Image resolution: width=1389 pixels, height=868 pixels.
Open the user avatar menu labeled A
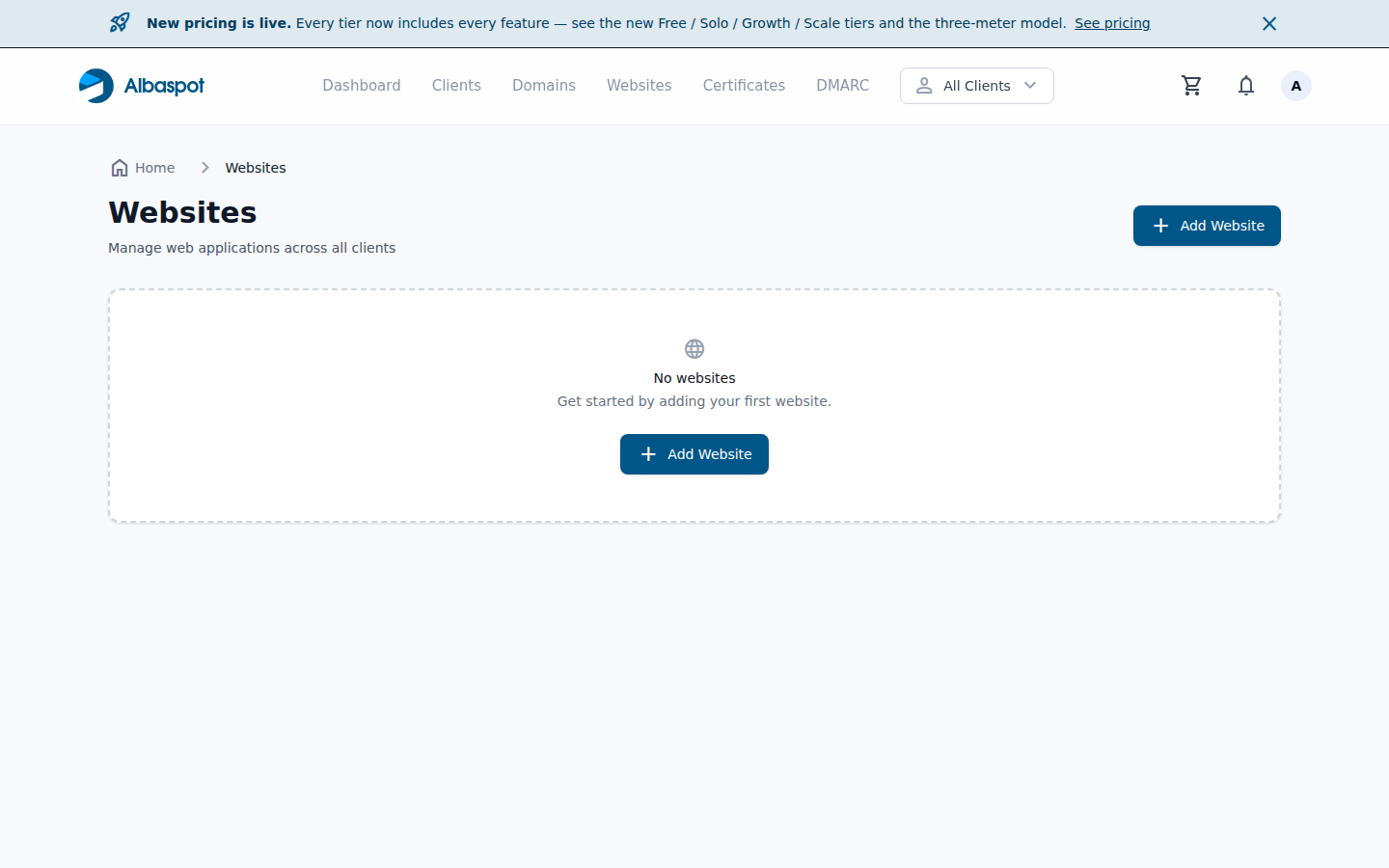coord(1296,86)
